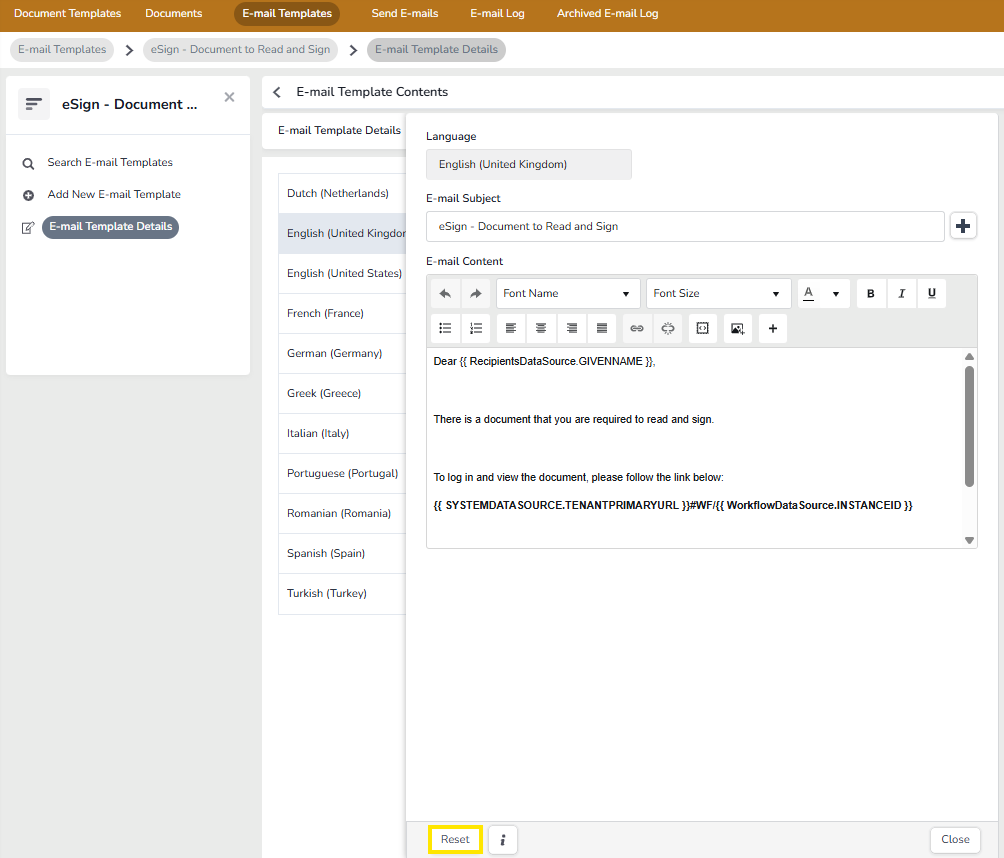
Task: Insert a bulleted list
Action: pos(446,328)
